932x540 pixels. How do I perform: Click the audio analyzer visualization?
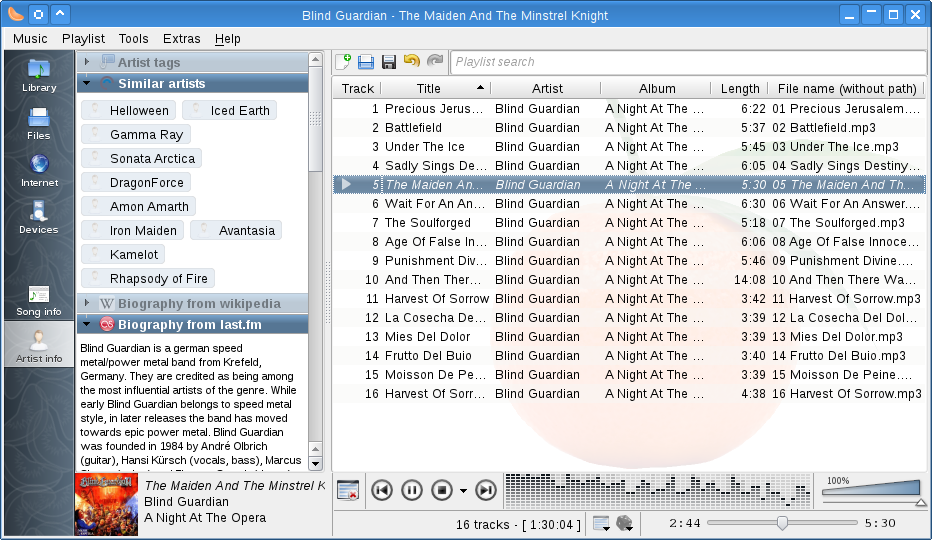pos(657,491)
